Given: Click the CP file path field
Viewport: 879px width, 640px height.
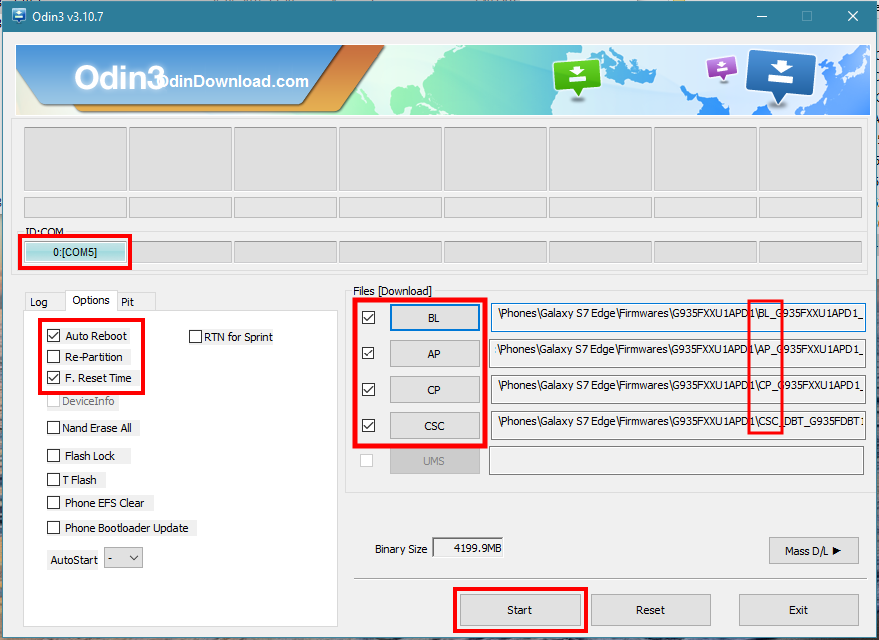Looking at the screenshot, I should pos(677,386).
